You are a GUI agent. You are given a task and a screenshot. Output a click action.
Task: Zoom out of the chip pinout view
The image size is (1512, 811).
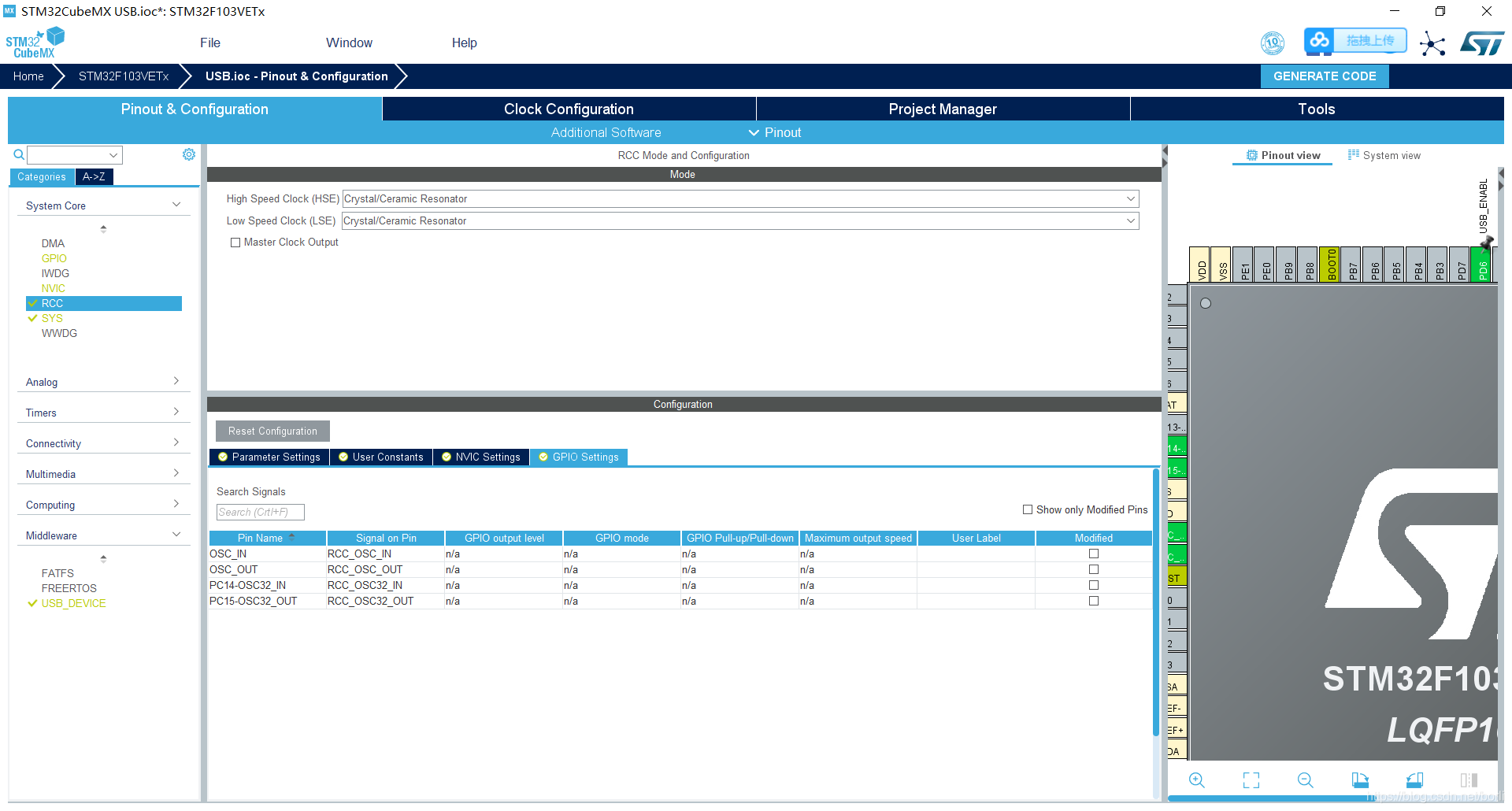tap(1305, 780)
